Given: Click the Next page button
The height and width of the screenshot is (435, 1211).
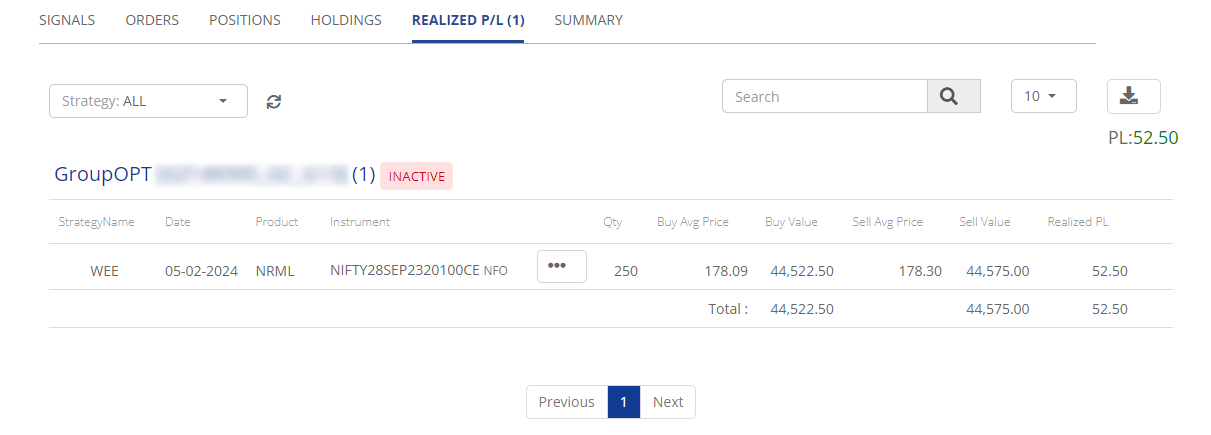Looking at the screenshot, I should (668, 402).
